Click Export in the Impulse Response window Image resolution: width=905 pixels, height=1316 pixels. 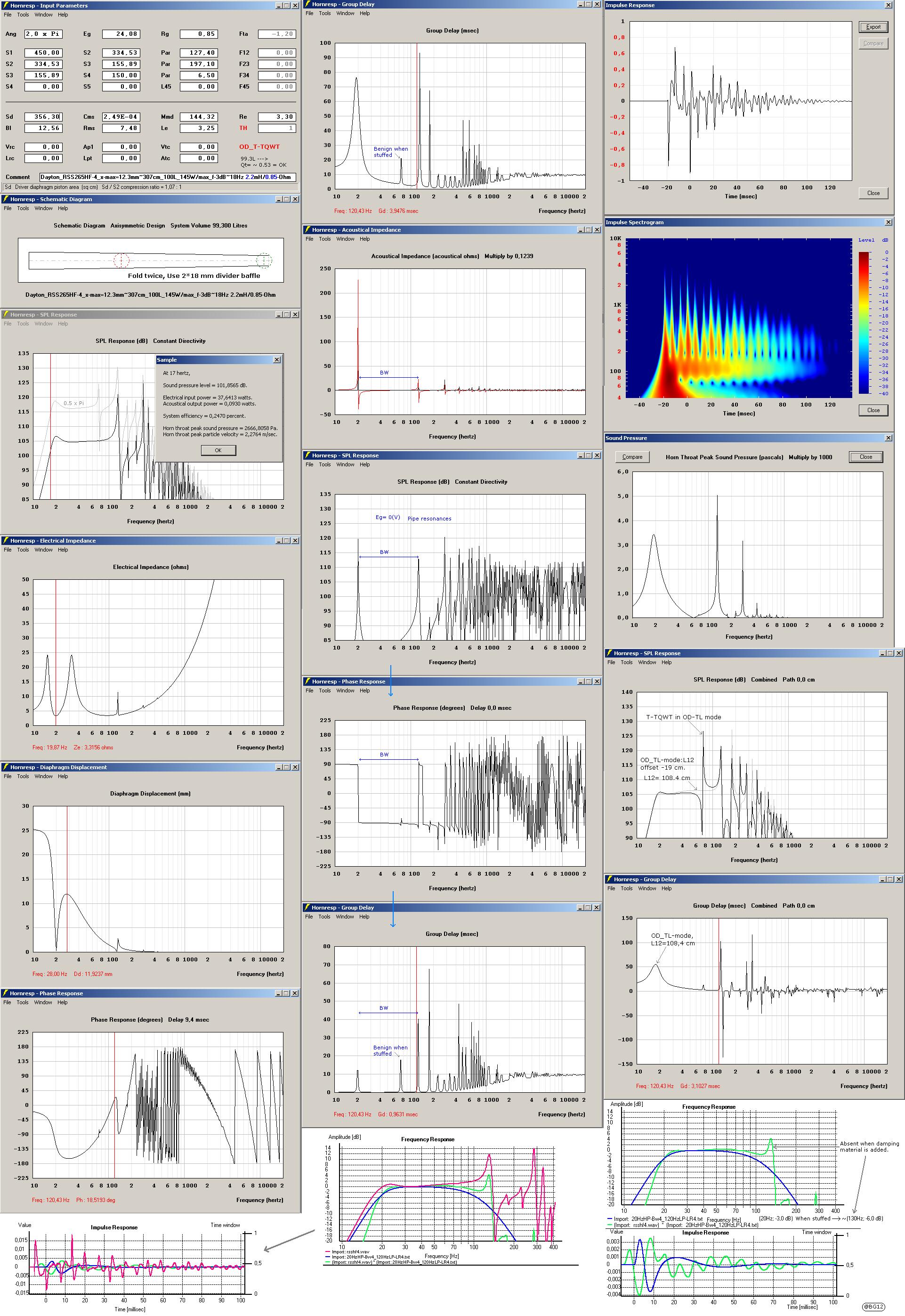873,27
